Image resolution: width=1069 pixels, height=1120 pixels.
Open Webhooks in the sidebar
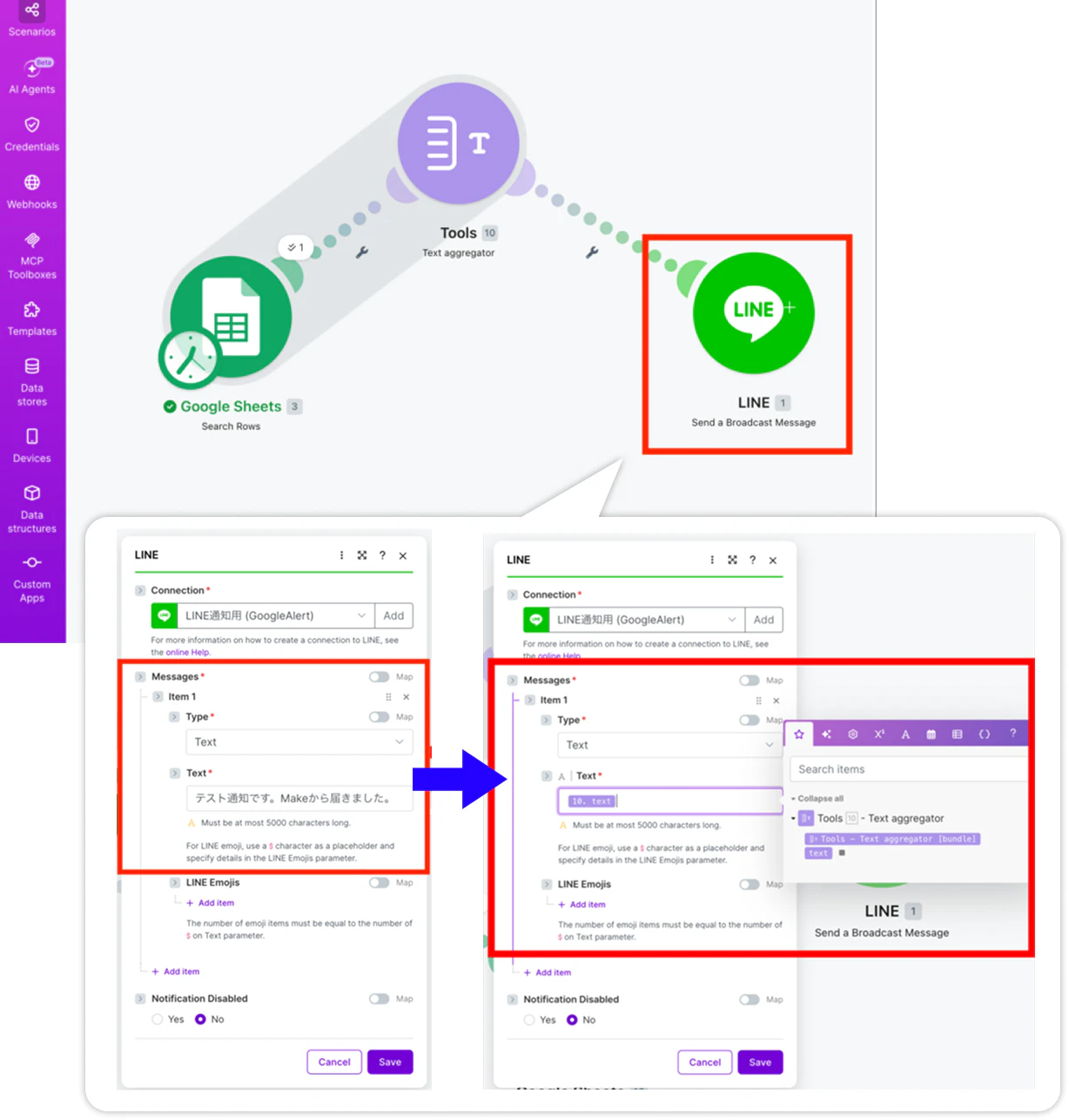[32, 192]
